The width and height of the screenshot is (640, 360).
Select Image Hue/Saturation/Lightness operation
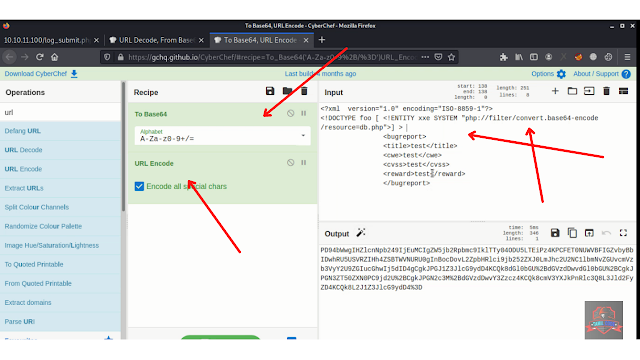[x=60, y=245]
